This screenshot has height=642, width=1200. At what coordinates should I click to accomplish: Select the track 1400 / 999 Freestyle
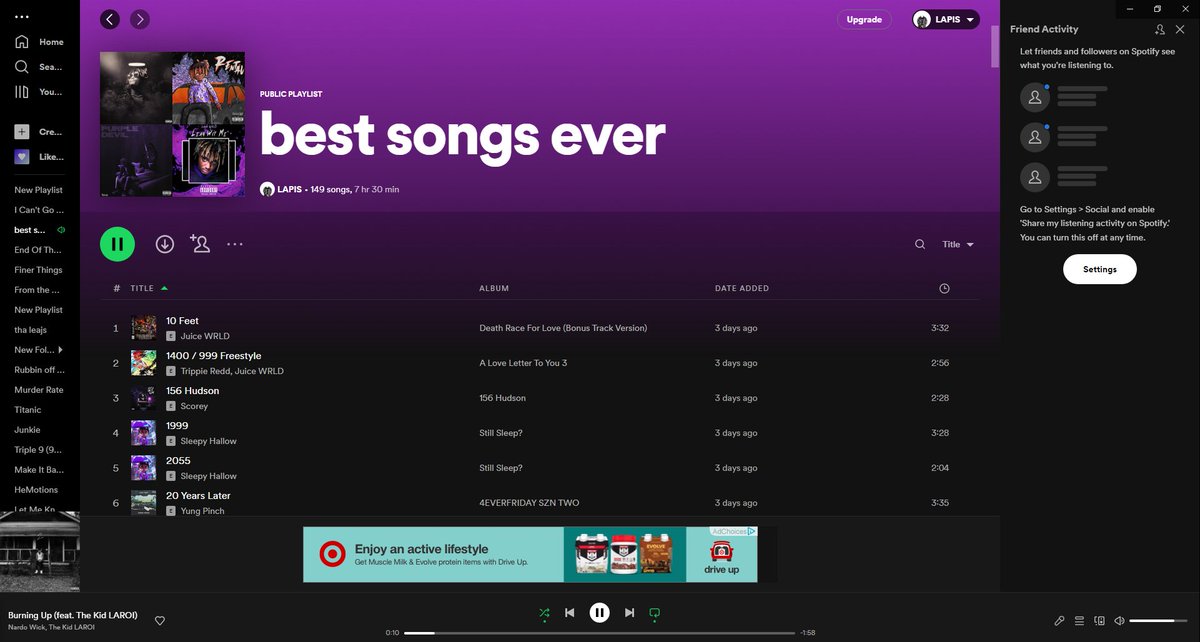[x=213, y=356]
